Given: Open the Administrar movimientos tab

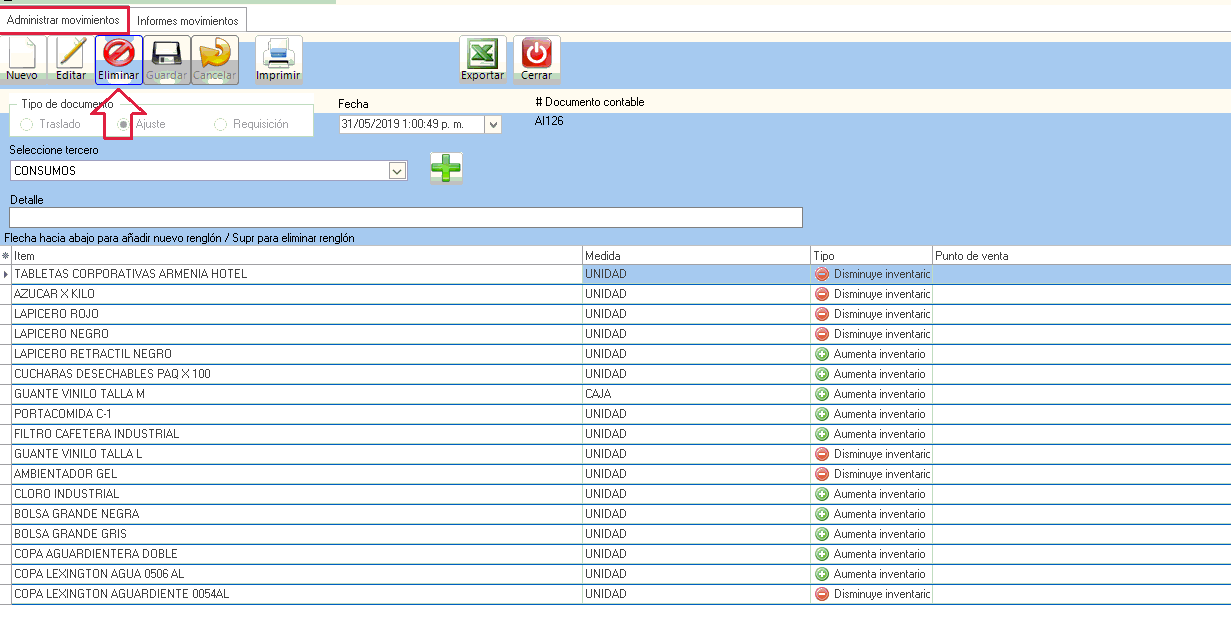Looking at the screenshot, I should [x=63, y=20].
